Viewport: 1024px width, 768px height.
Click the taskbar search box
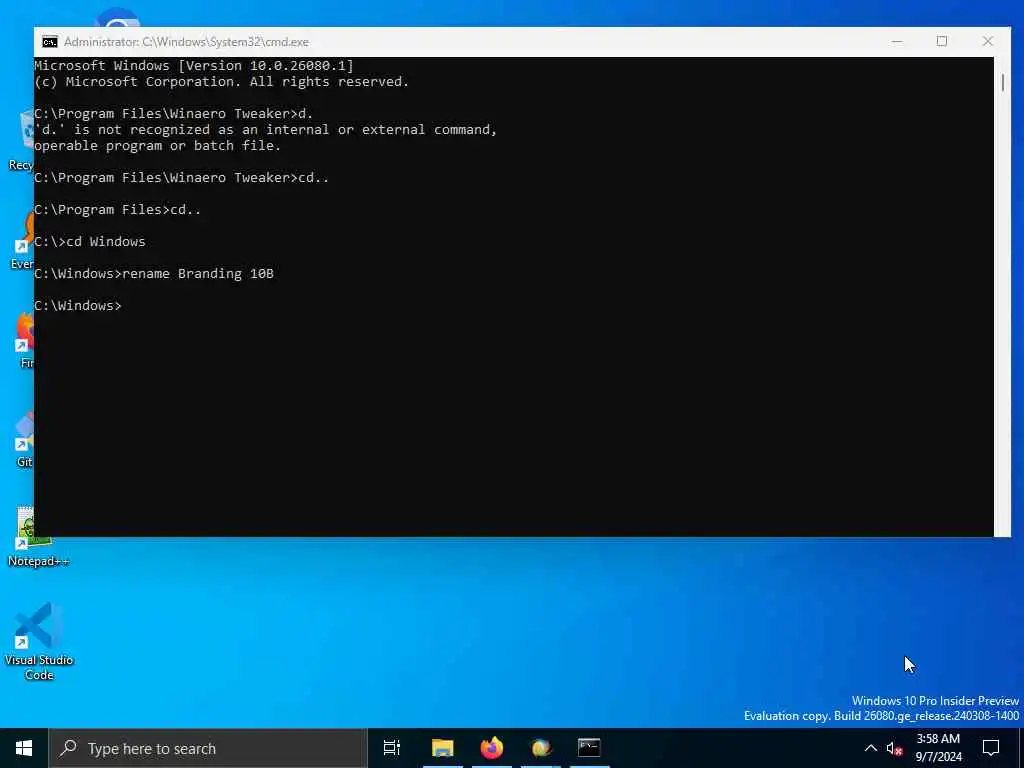coord(208,748)
